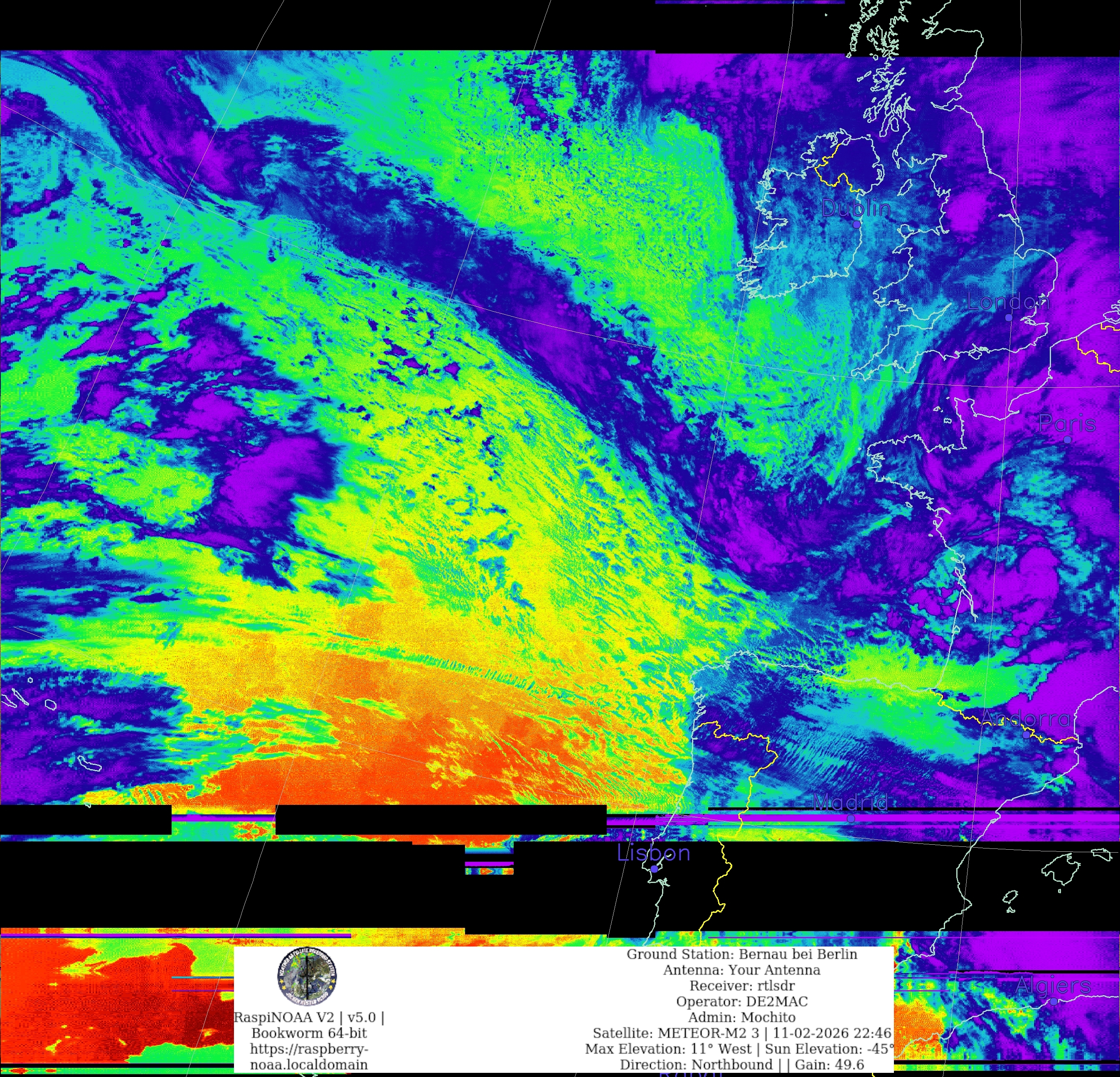Click the Dublin city marker dot
This screenshot has width=1120, height=1077.
point(856,224)
